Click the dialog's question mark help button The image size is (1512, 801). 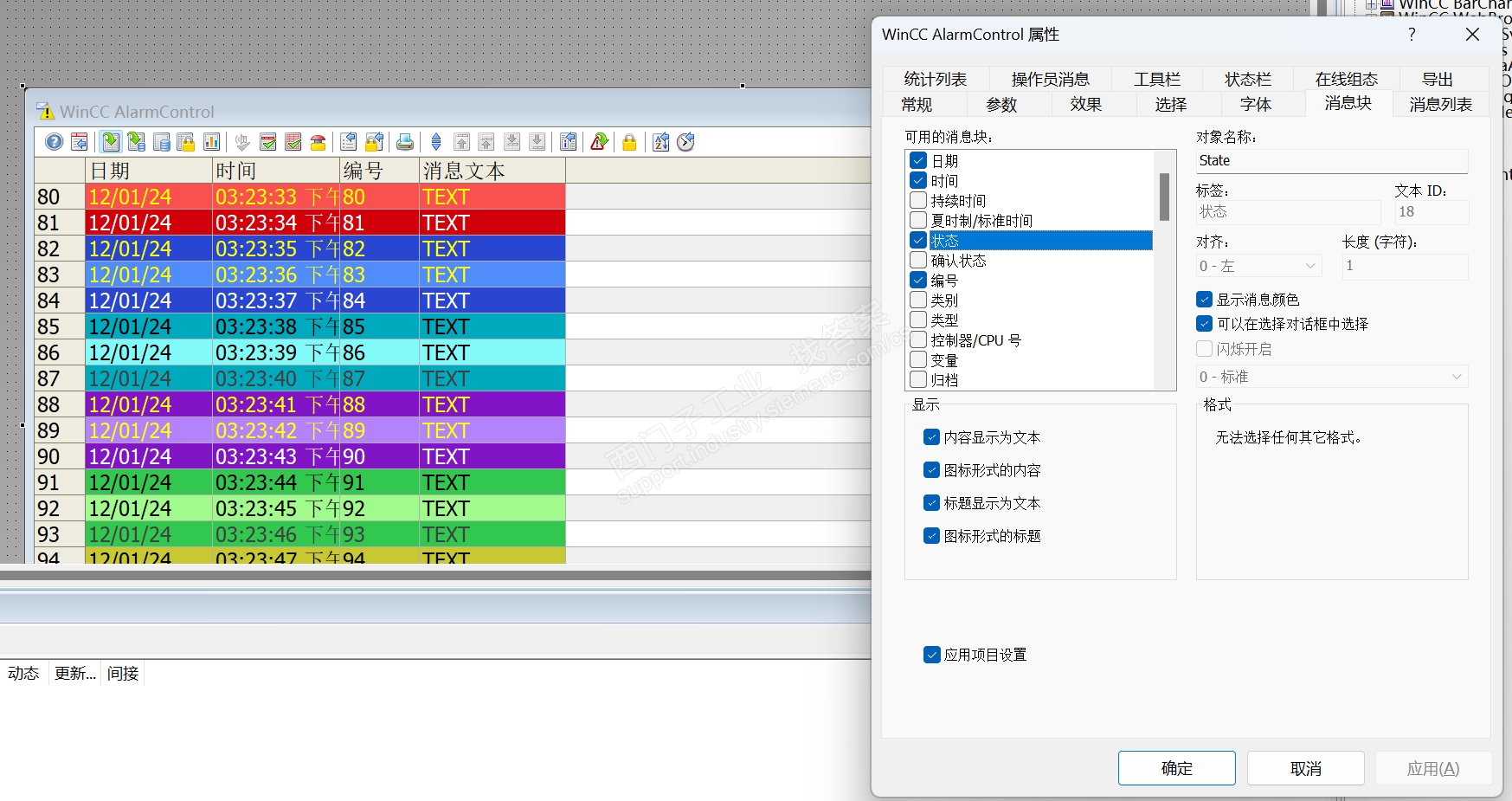click(x=1412, y=35)
